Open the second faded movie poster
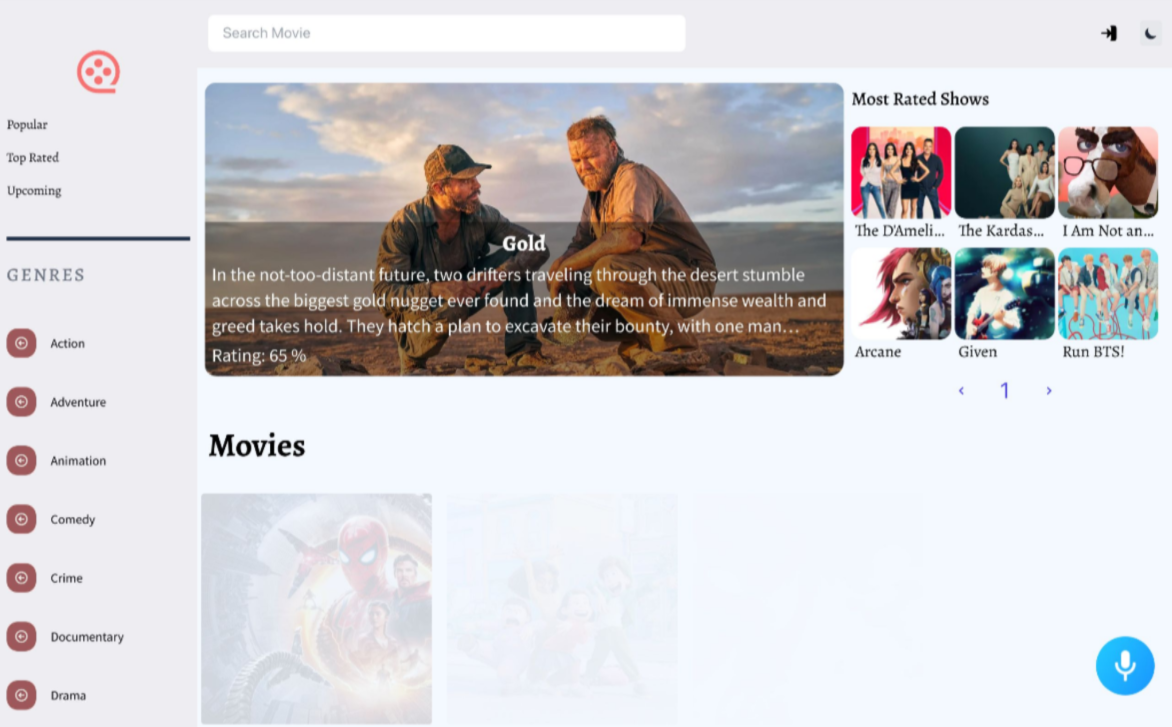 (562, 608)
